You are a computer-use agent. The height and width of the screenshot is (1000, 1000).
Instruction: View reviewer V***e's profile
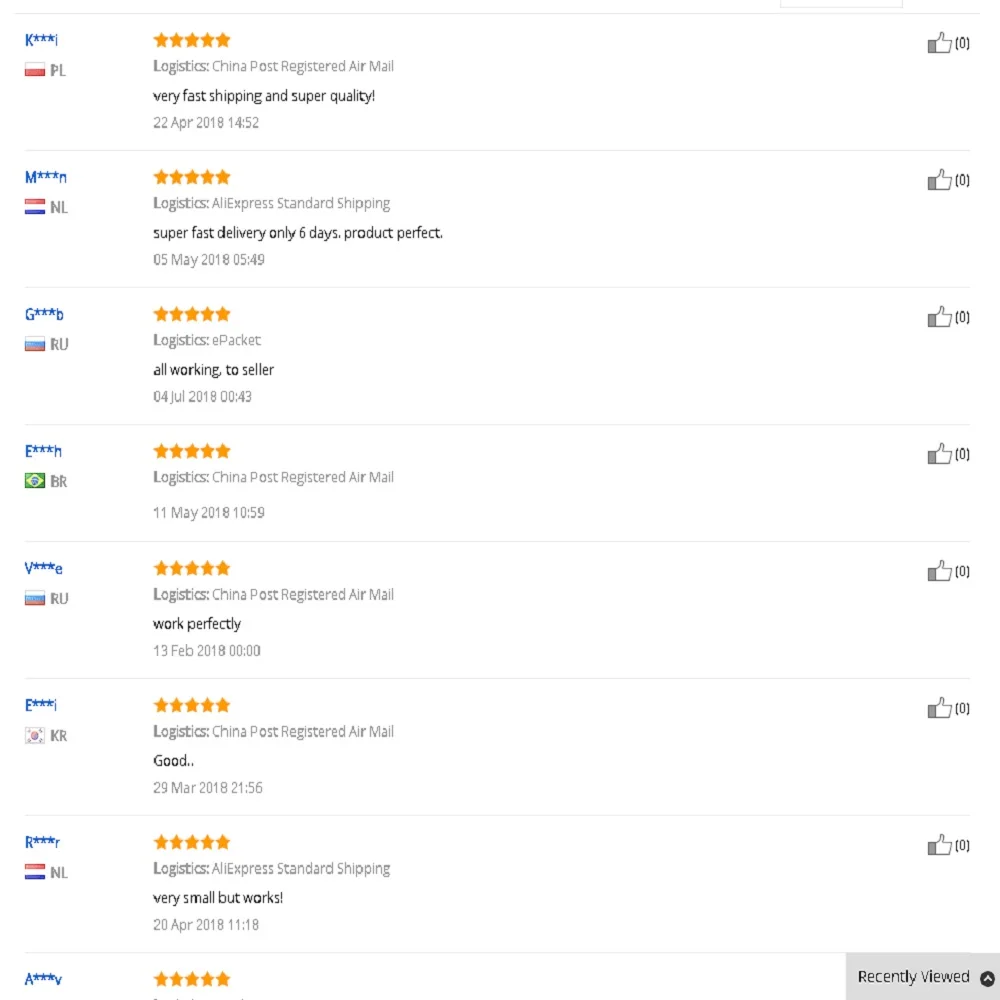point(43,568)
